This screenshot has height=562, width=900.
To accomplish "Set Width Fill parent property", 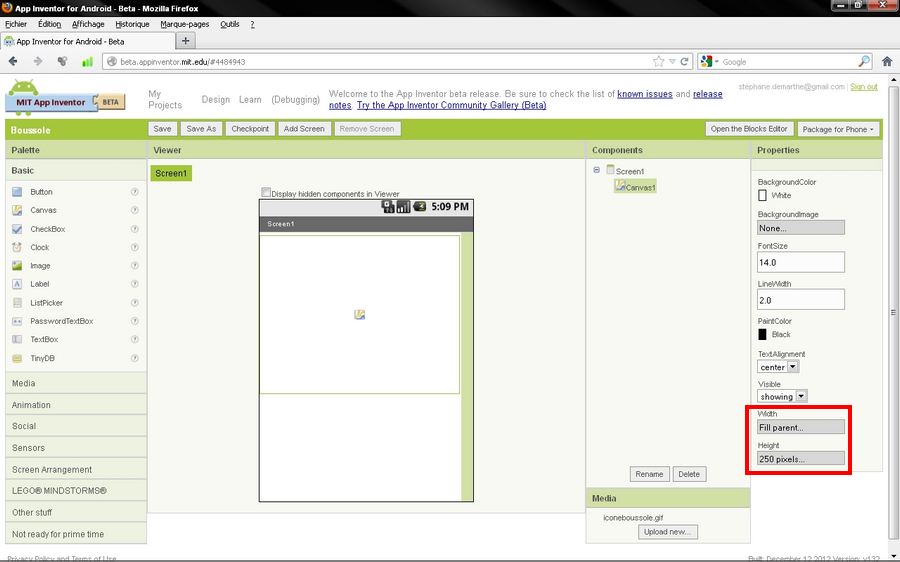I will point(801,427).
